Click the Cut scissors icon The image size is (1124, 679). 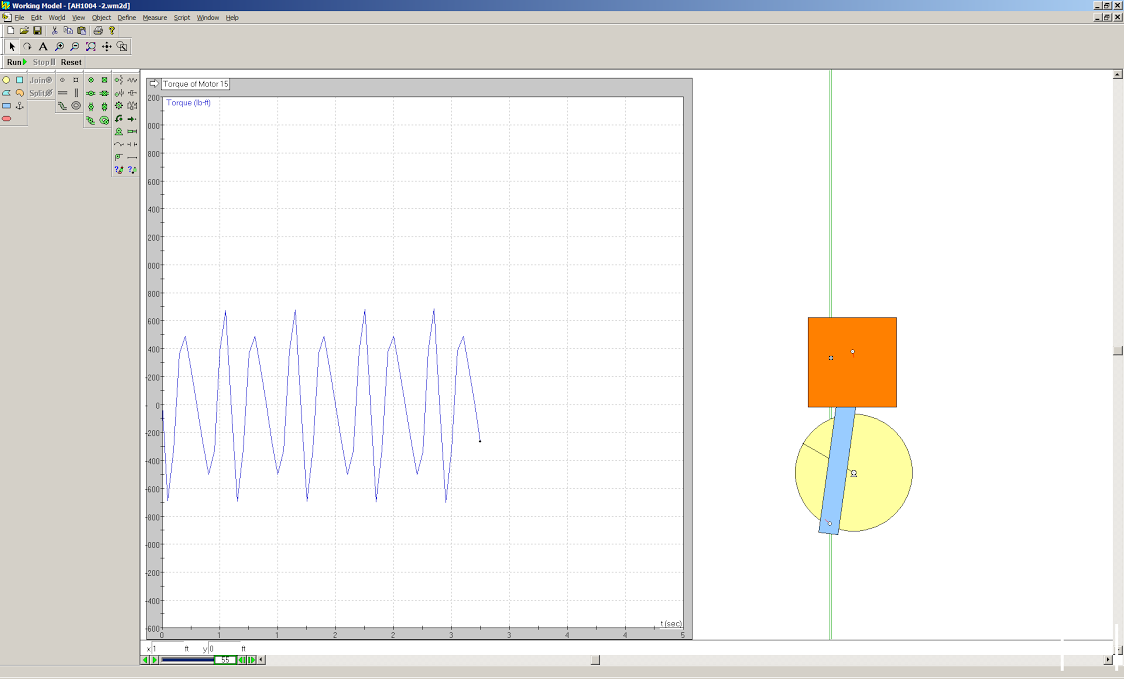click(54, 31)
